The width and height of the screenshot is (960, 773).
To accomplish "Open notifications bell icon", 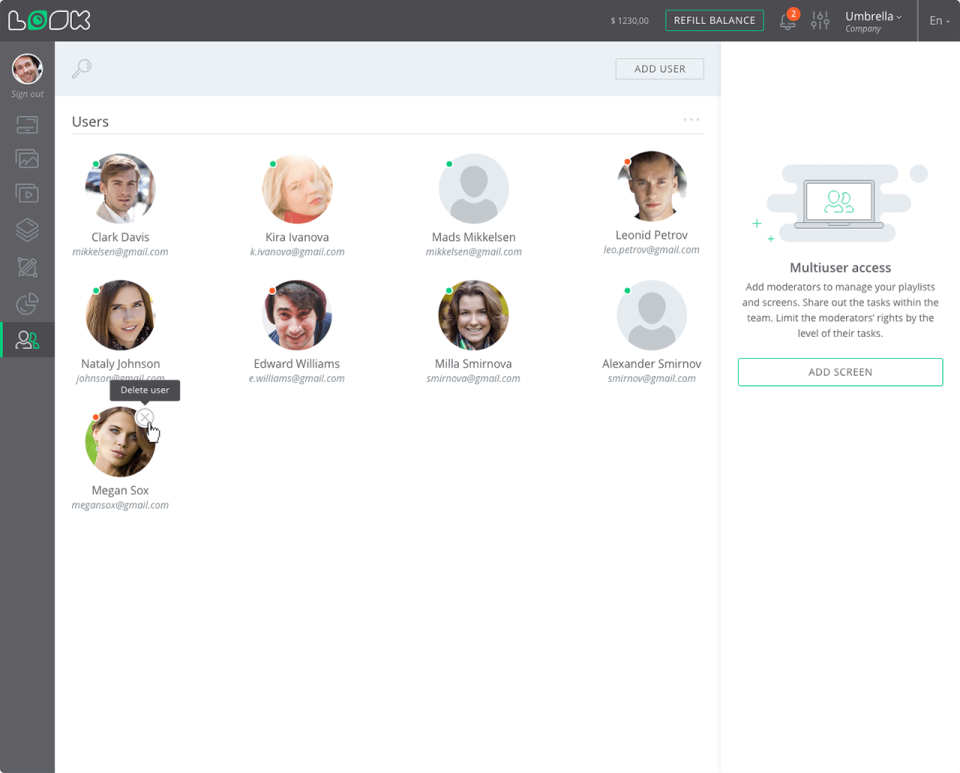I will [x=789, y=21].
